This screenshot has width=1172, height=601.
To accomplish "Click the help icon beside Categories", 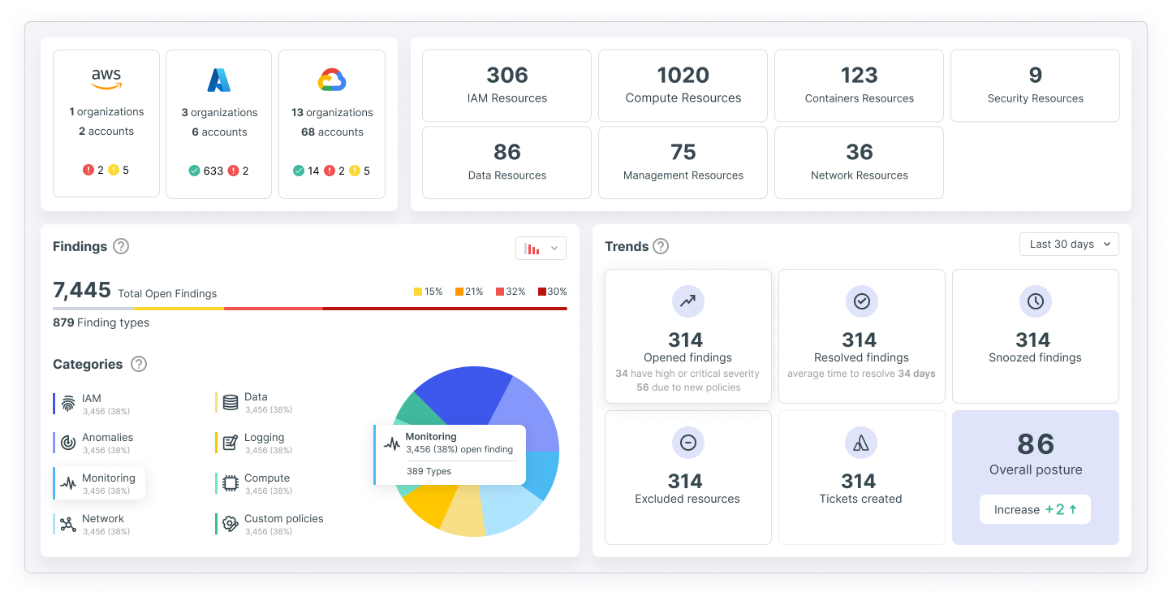I will click(x=139, y=364).
